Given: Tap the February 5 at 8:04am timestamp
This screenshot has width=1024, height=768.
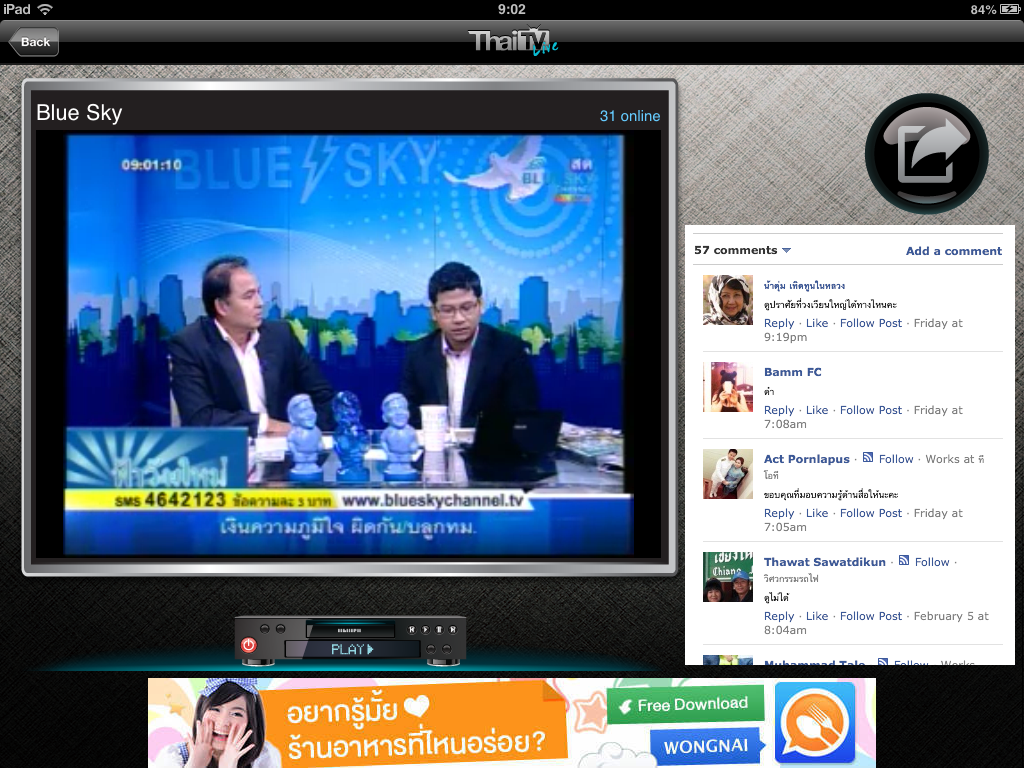Looking at the screenshot, I should tap(876, 623).
